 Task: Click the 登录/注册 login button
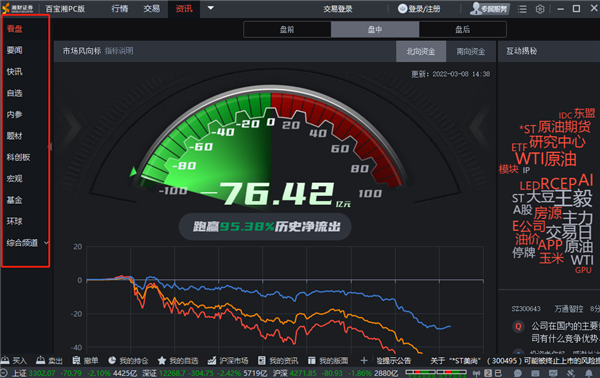[419, 9]
